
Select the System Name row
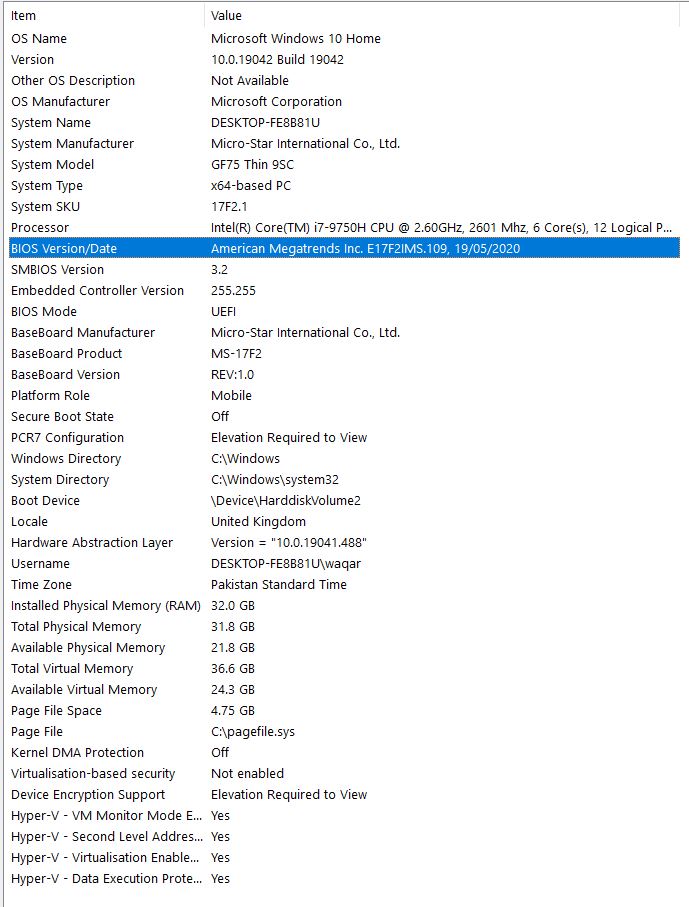344,123
